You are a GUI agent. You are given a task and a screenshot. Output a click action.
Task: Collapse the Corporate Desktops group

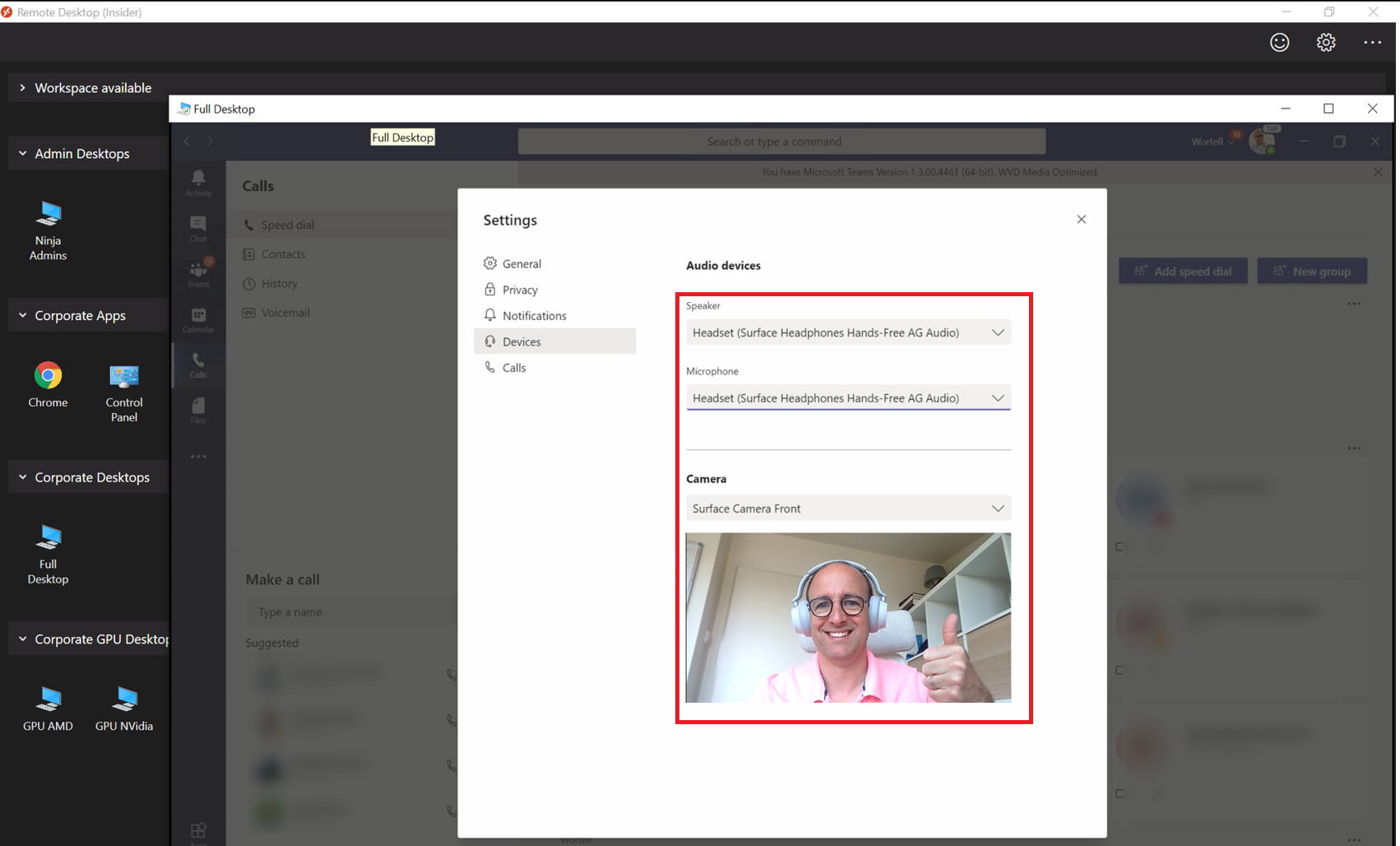coord(22,477)
